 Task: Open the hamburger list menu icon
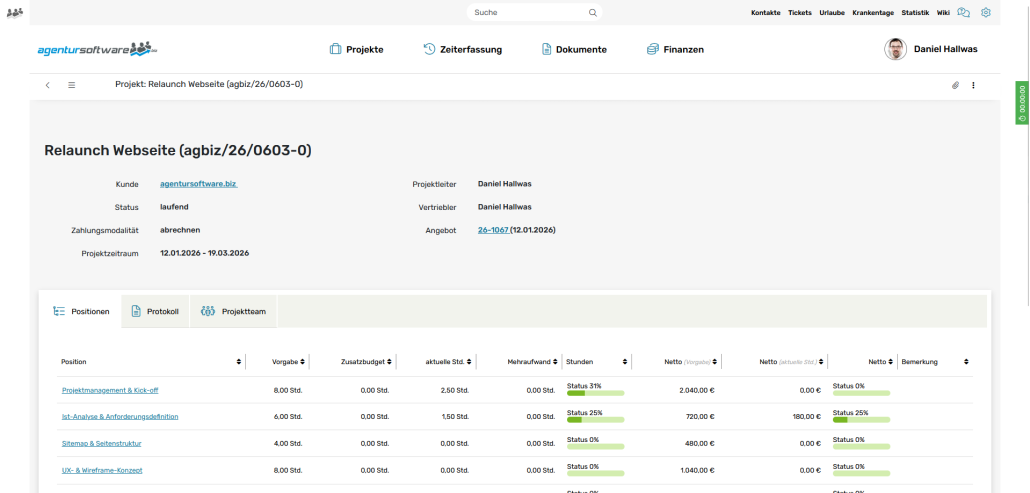click(72, 85)
